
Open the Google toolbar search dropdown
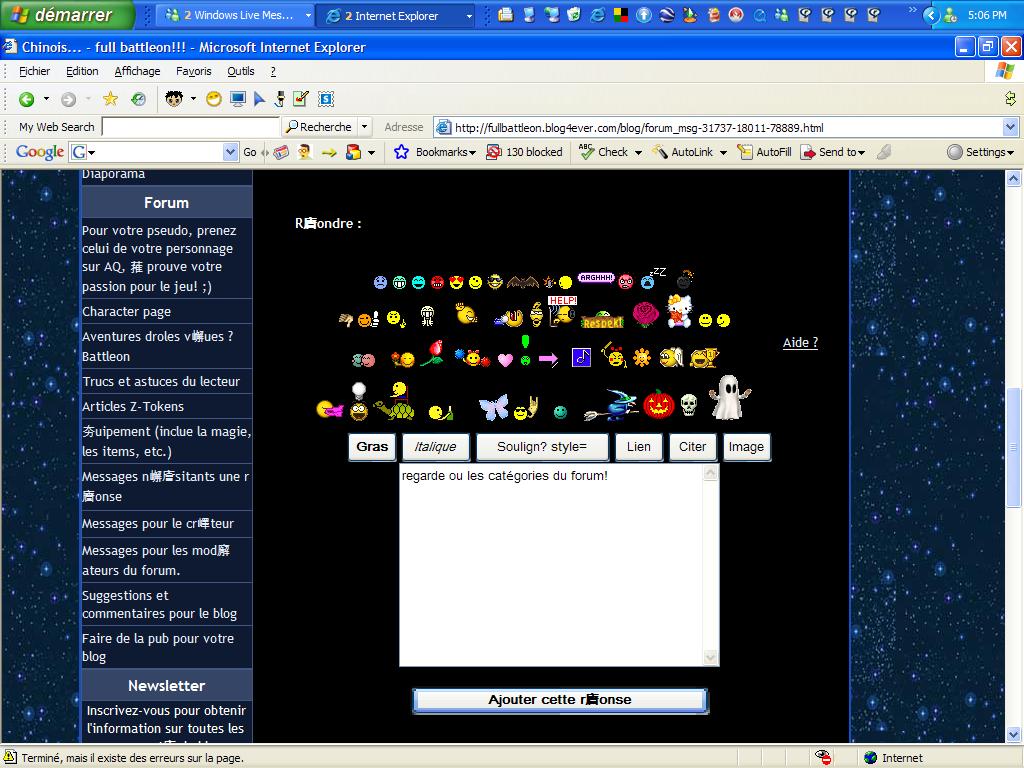pos(231,152)
